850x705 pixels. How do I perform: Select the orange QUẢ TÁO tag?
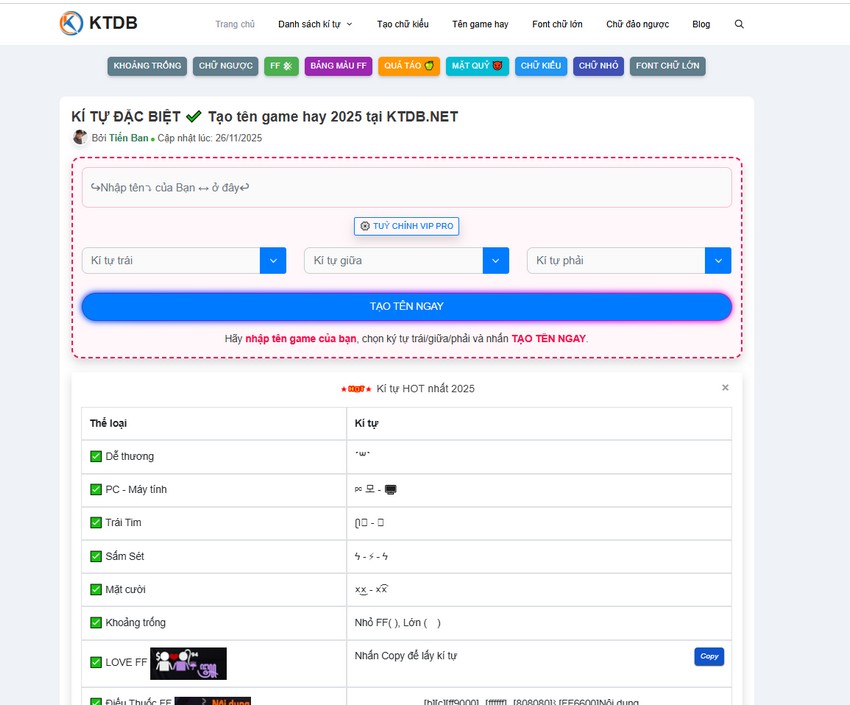click(x=409, y=66)
